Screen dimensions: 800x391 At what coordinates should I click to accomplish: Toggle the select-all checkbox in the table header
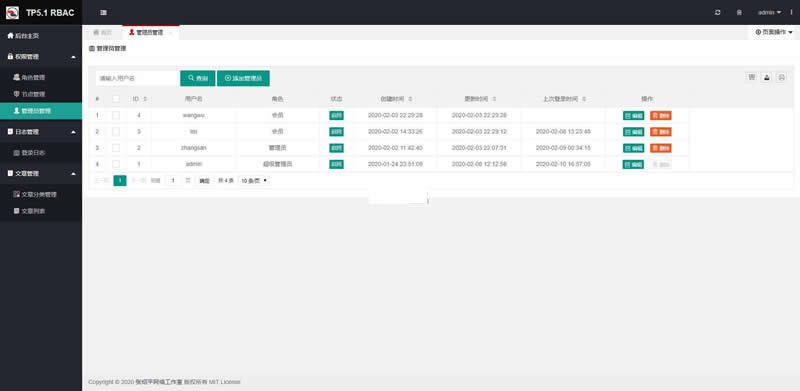click(x=116, y=99)
